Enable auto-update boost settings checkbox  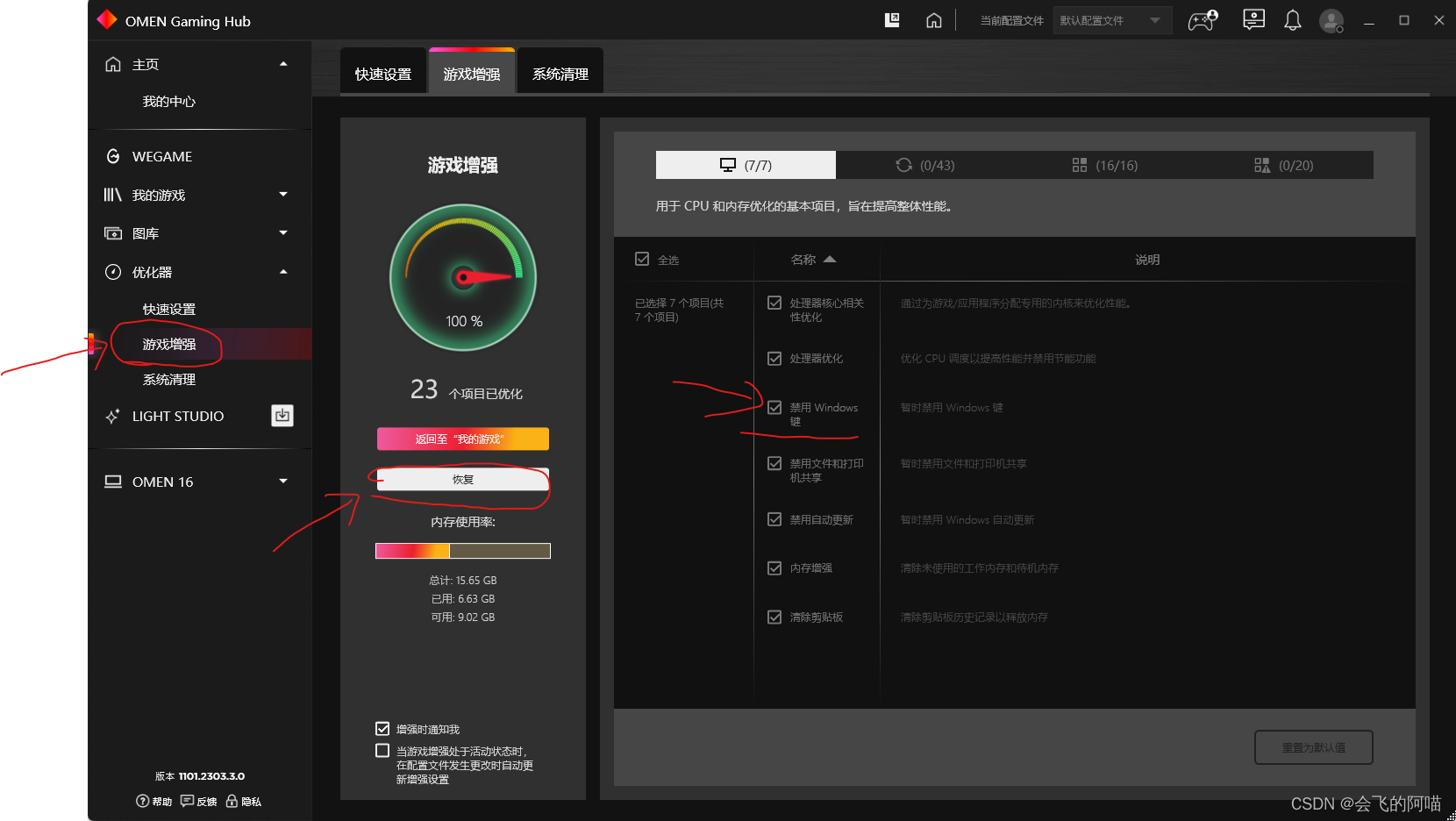coord(382,750)
